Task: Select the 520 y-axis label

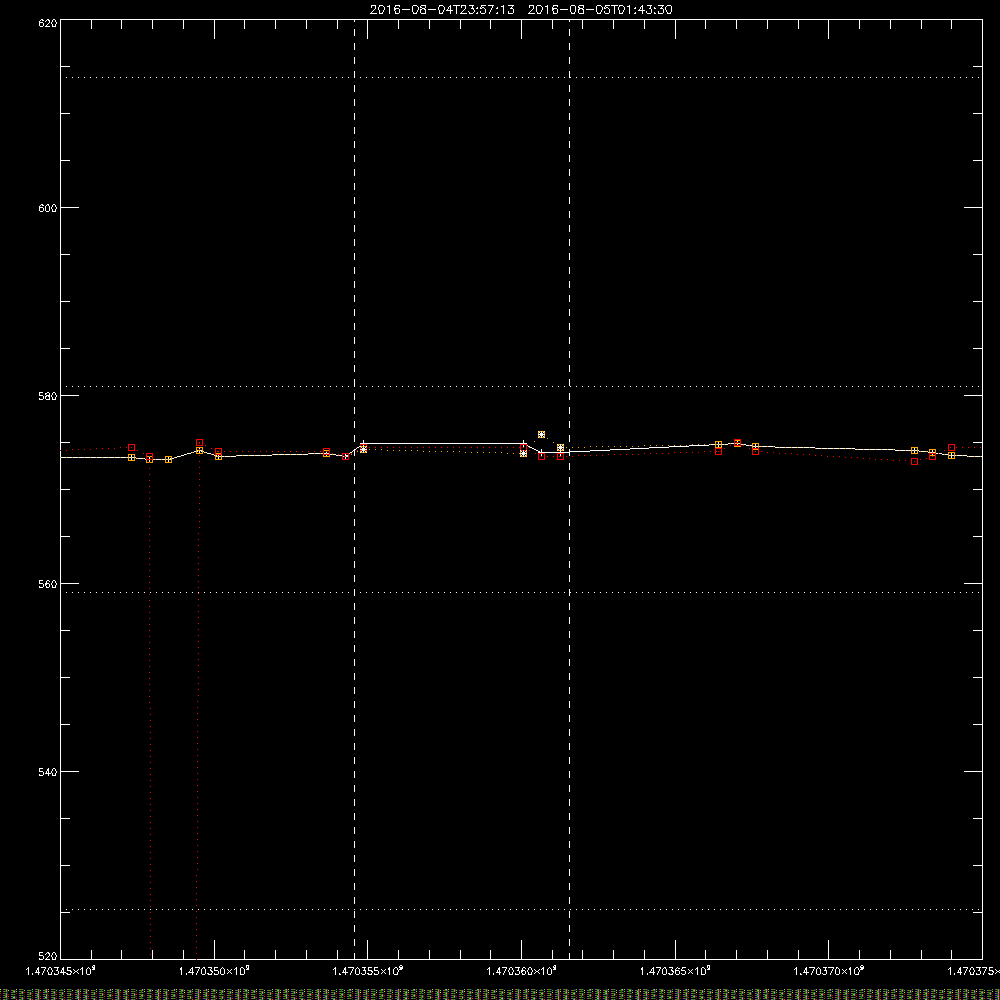Action: pos(48,956)
